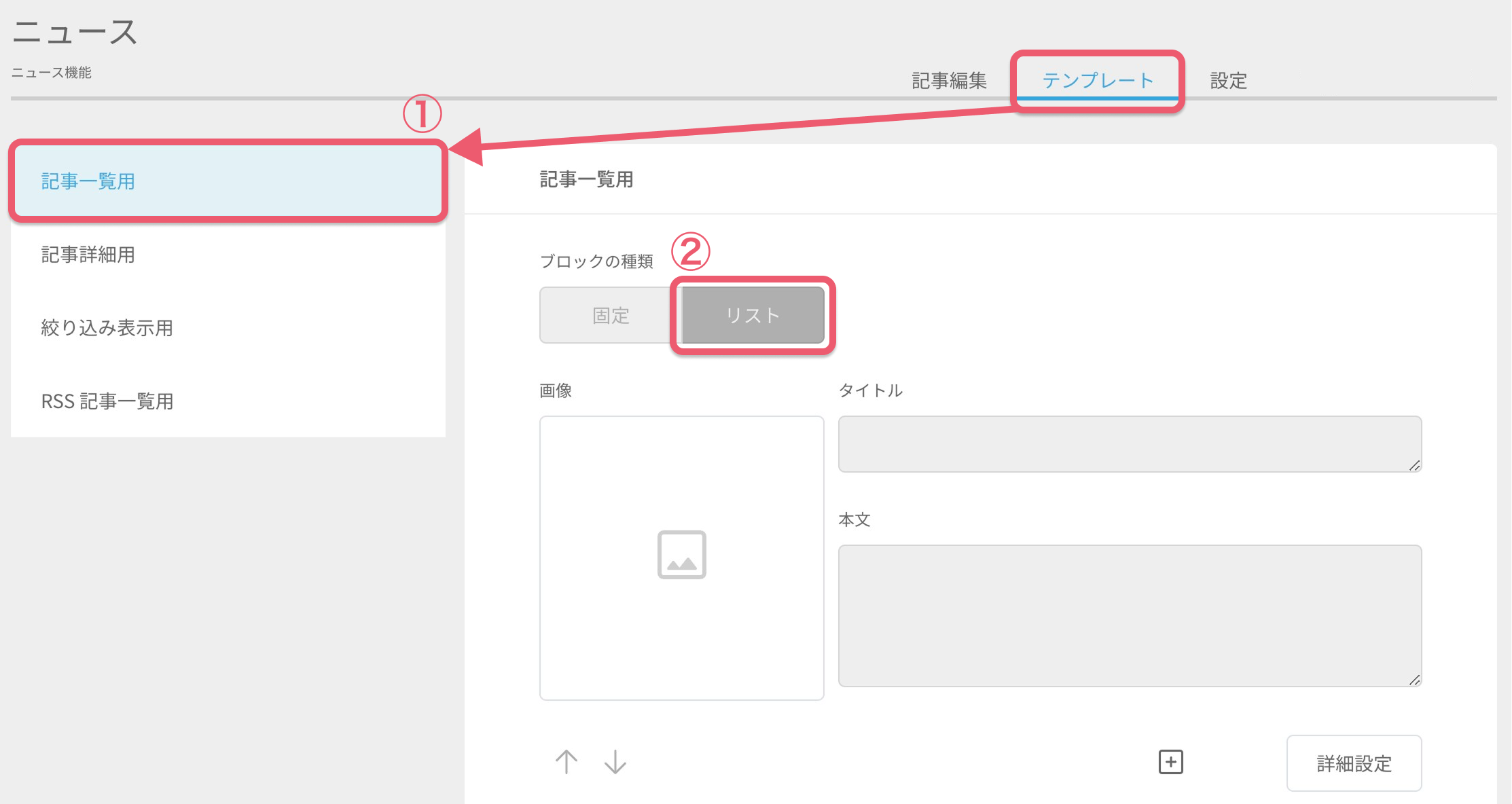Screen dimensions: 1512x804
Task: Open RSS 記事一覧用 template item
Action: point(228,401)
